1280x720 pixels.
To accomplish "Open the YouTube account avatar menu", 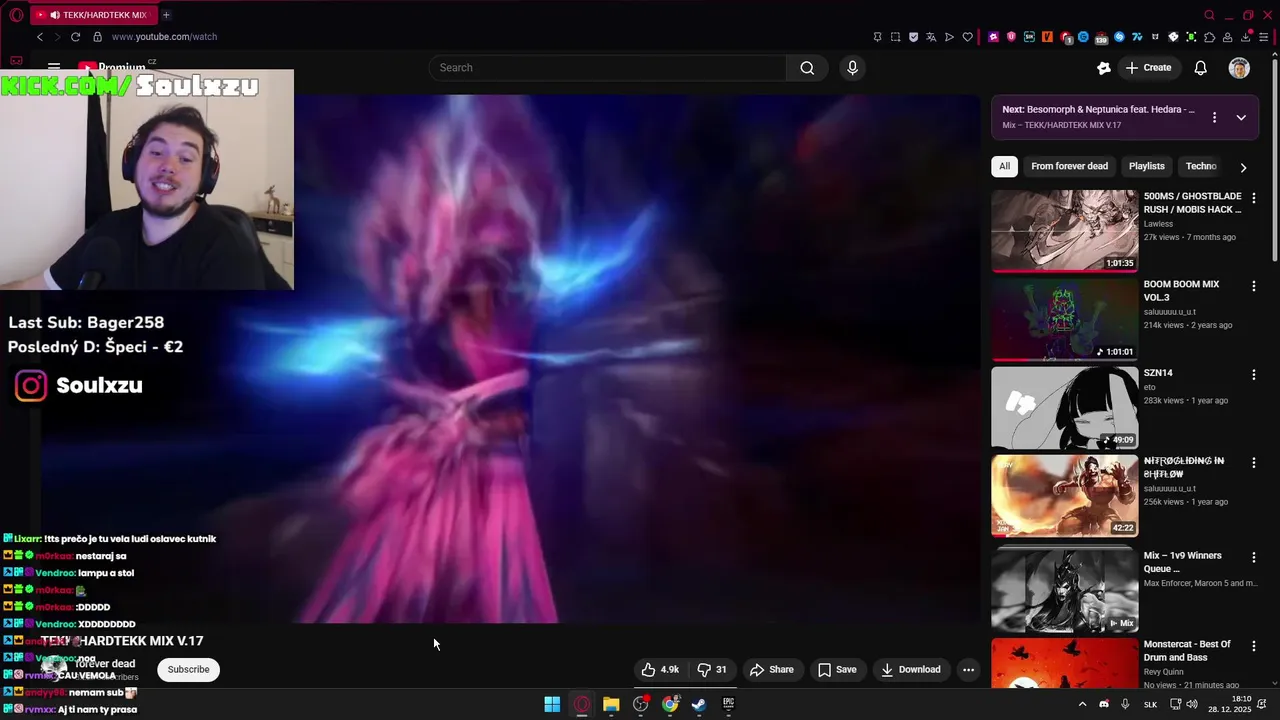I will coord(1239,68).
